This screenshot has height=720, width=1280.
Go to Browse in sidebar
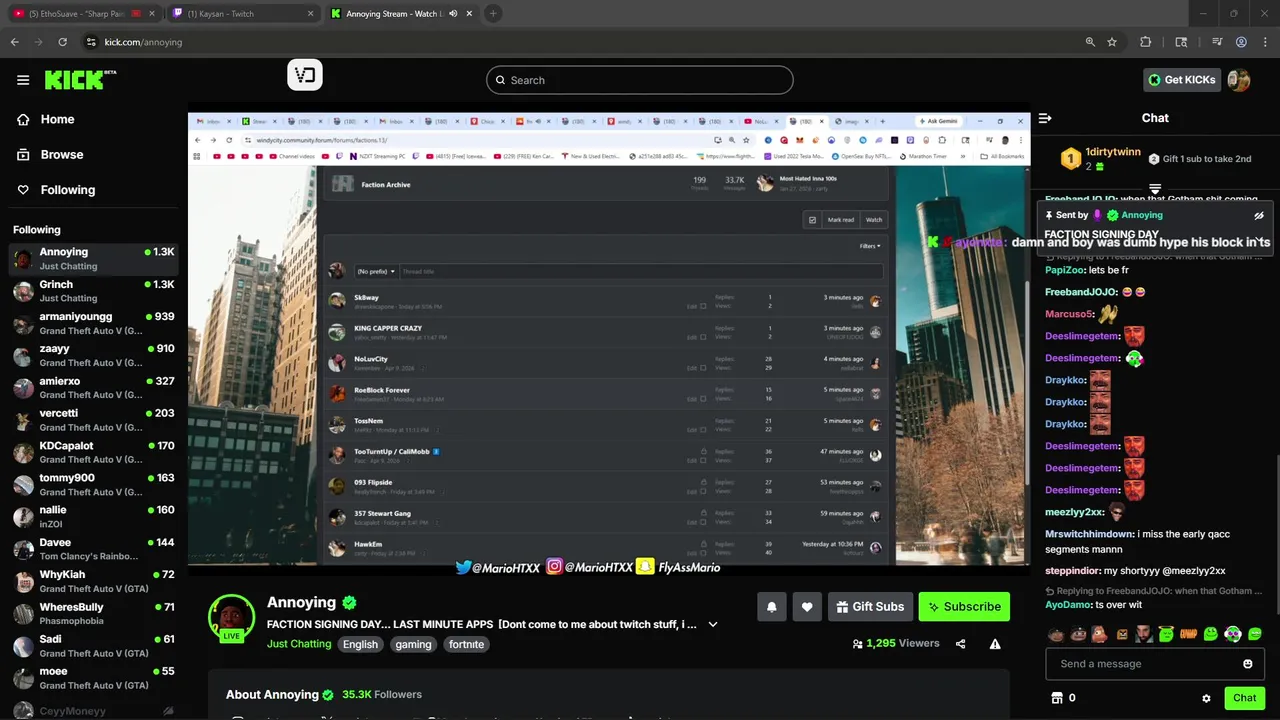[62, 155]
